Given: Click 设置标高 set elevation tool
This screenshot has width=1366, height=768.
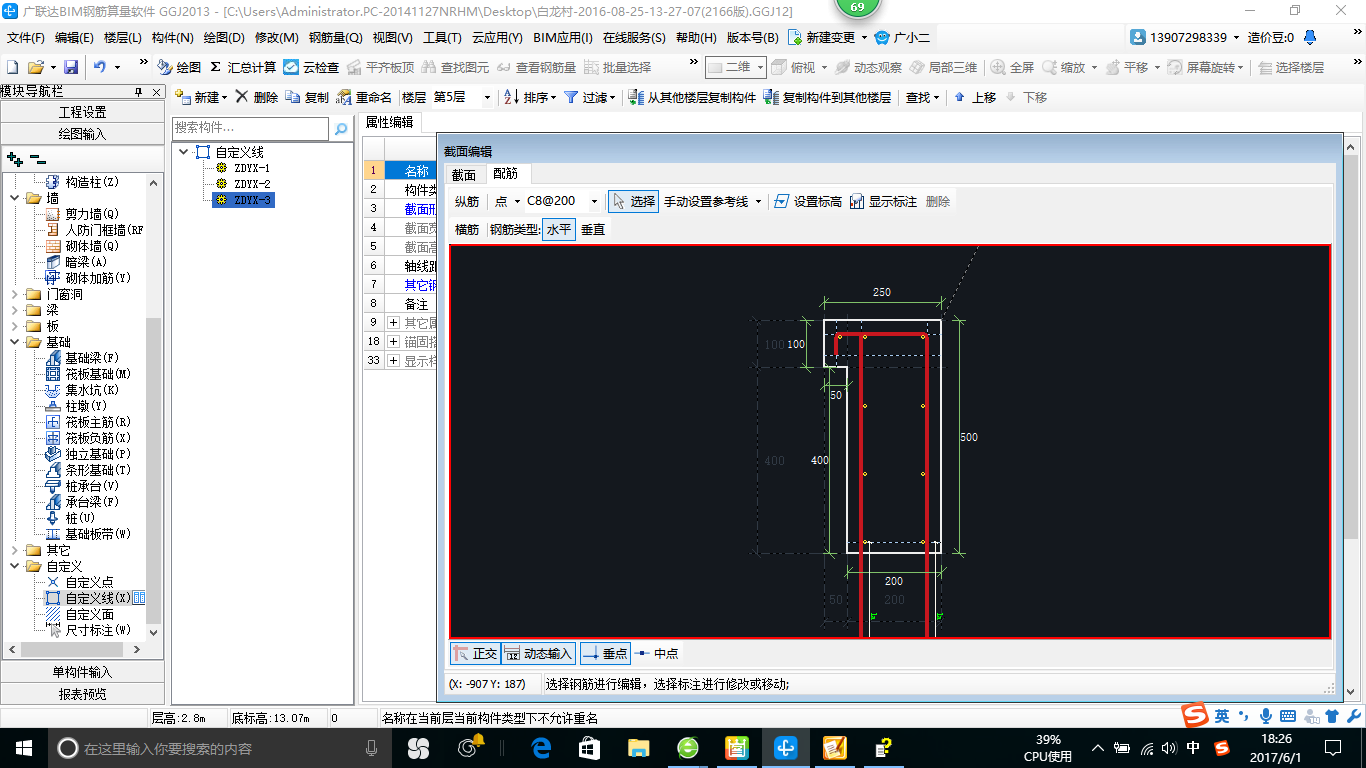Looking at the screenshot, I should 808,201.
